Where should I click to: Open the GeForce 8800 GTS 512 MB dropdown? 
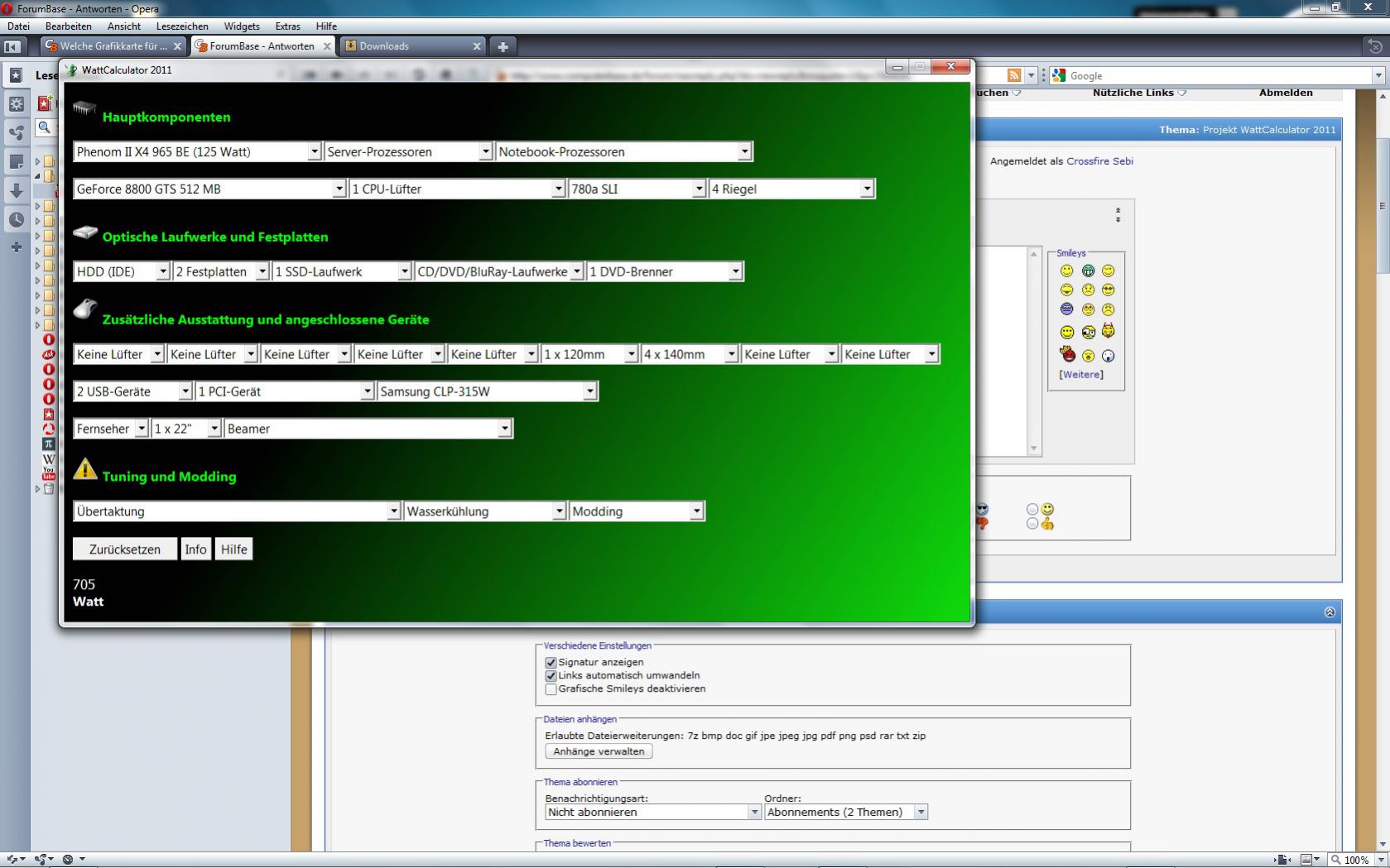[209, 189]
